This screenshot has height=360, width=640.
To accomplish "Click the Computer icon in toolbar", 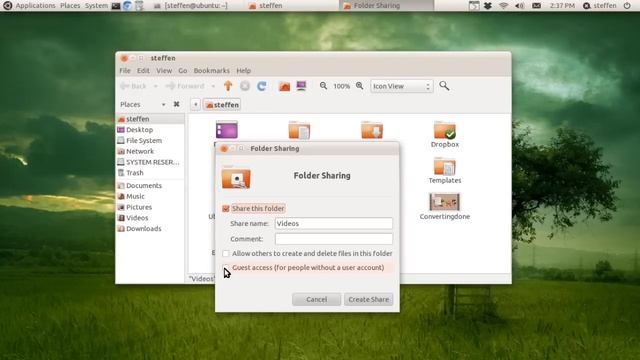I will (301, 86).
